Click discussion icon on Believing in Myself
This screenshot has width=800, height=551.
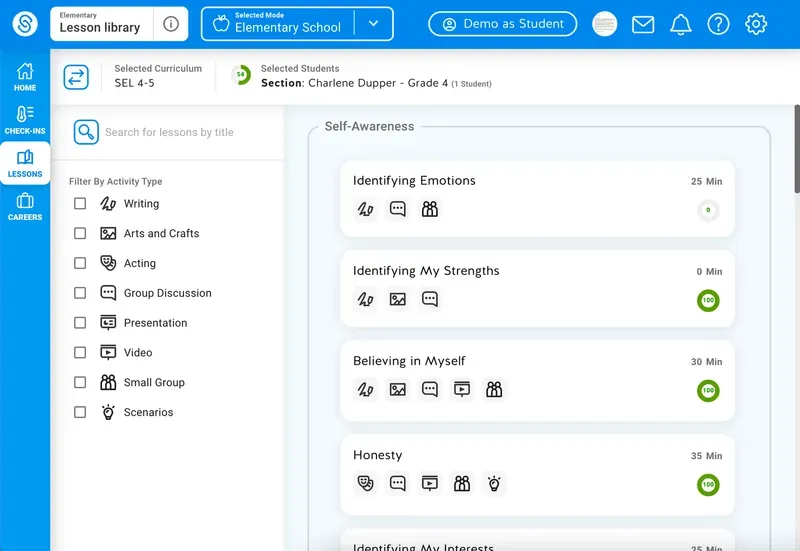pos(430,390)
